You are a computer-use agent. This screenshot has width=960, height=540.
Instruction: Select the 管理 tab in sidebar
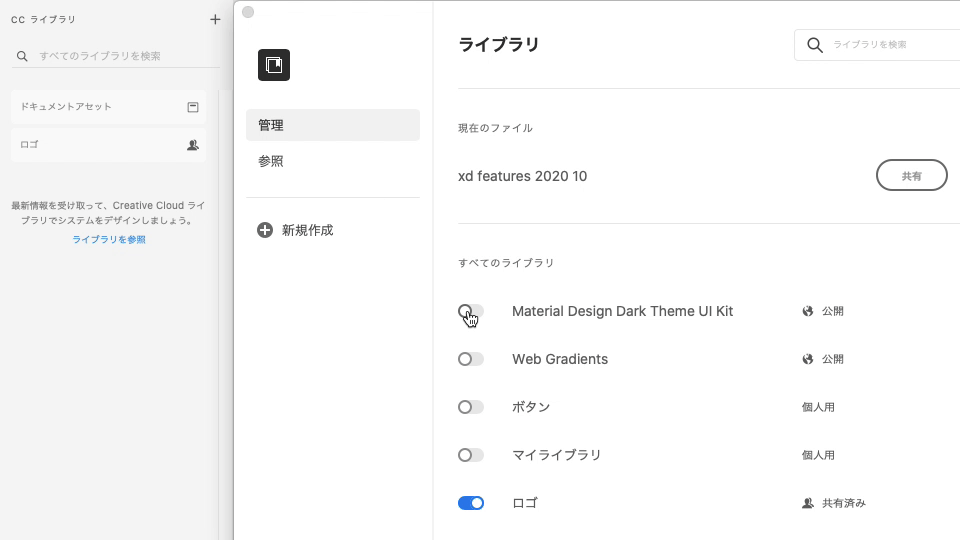(333, 125)
